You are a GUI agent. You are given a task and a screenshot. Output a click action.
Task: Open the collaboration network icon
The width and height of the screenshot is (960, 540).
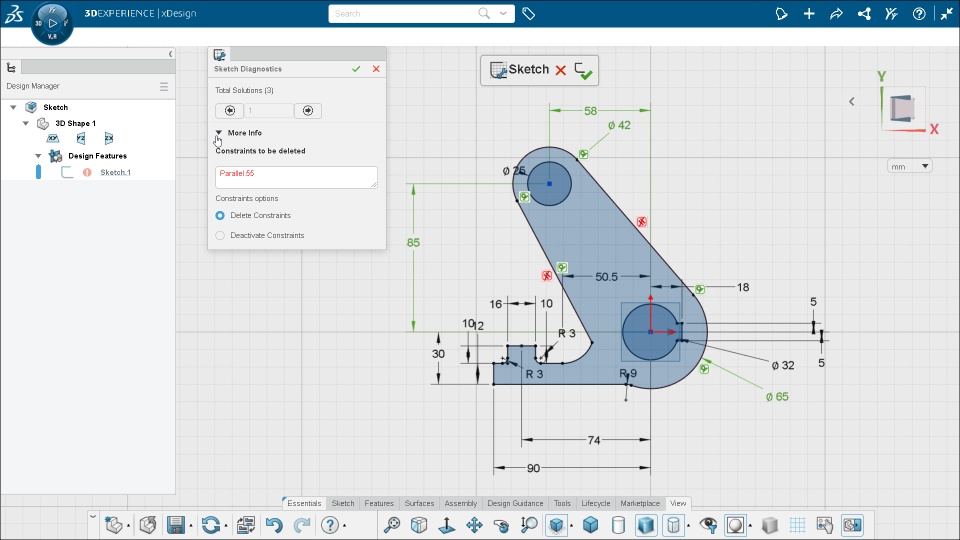[864, 13]
